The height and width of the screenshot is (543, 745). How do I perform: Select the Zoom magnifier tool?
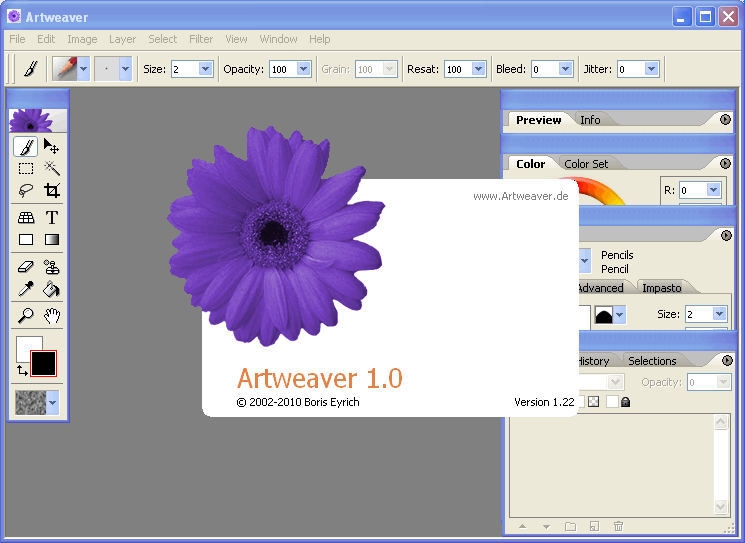(26, 315)
